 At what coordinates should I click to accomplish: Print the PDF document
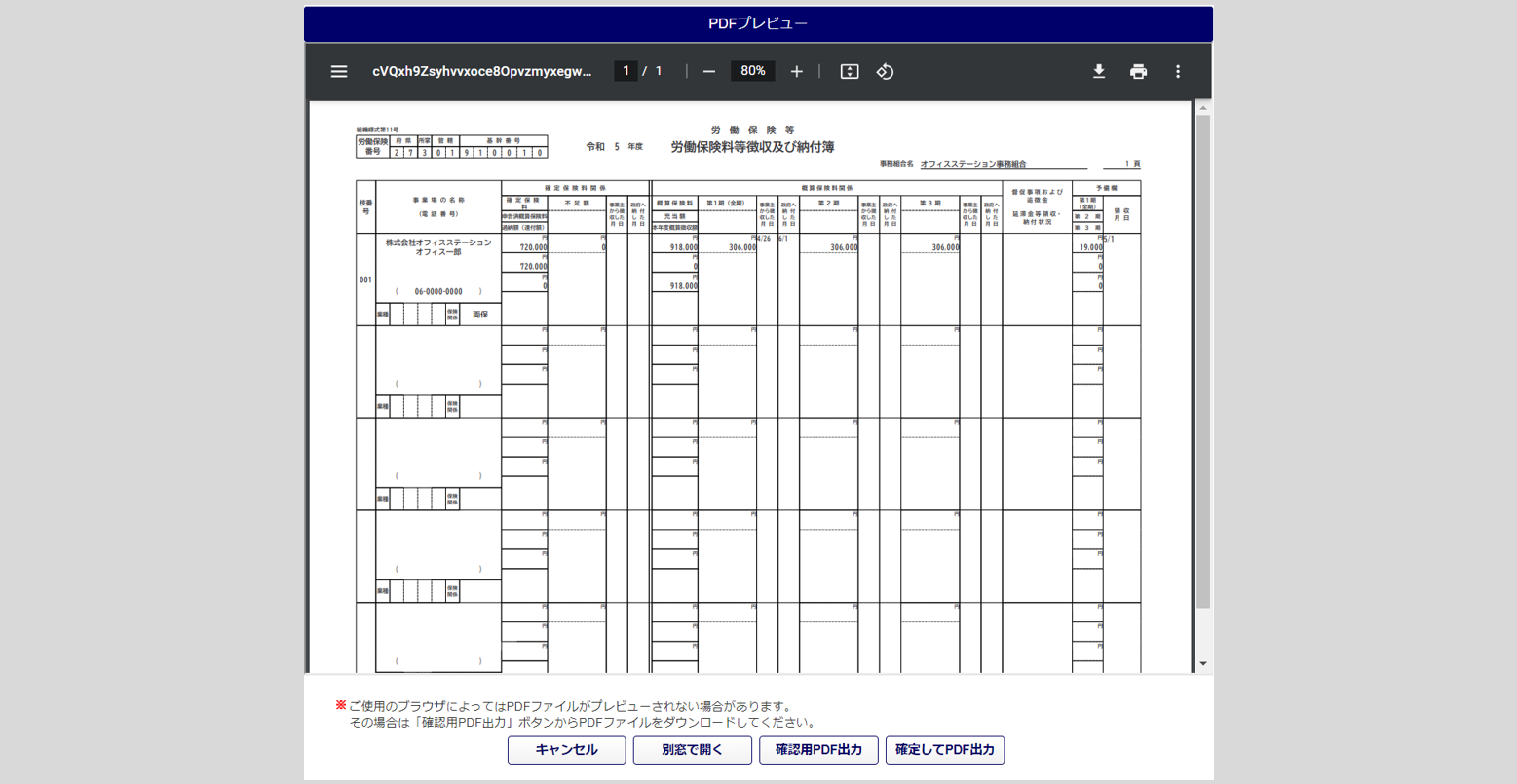coord(1138,71)
